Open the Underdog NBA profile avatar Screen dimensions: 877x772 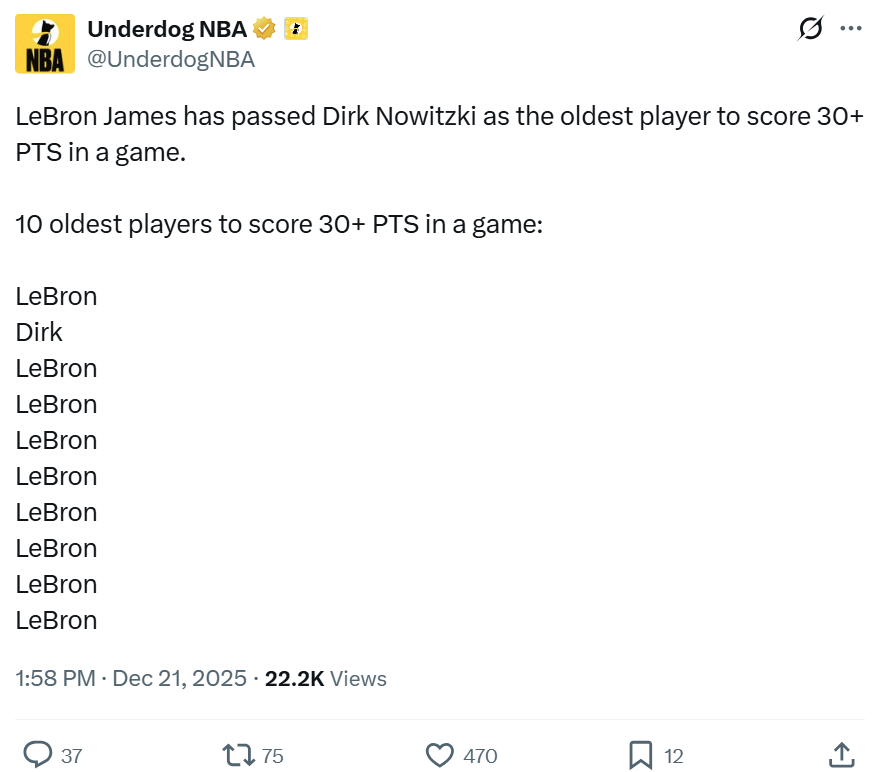(45, 44)
